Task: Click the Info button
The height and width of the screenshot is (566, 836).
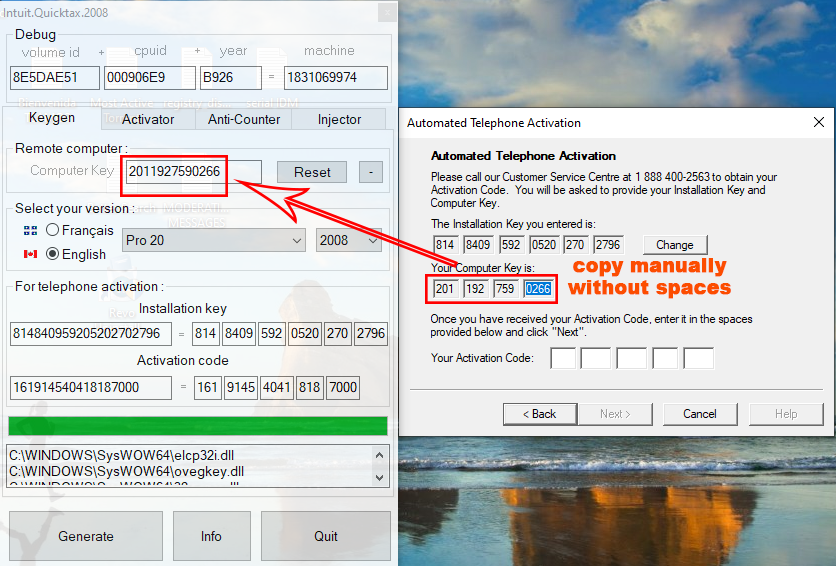Action: pyautogui.click(x=211, y=536)
